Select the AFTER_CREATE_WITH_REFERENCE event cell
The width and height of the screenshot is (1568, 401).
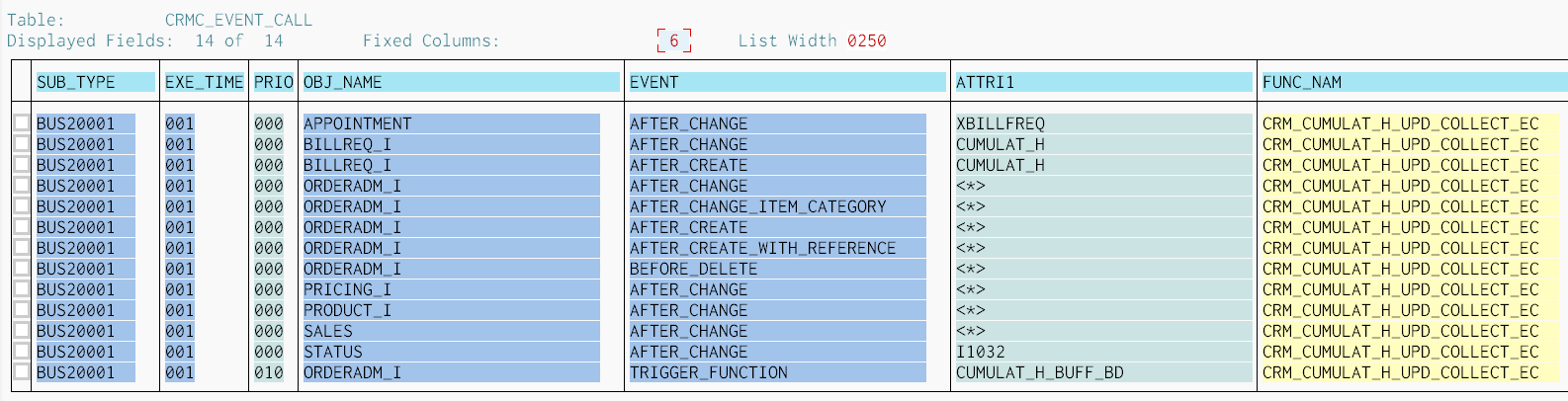763,248
